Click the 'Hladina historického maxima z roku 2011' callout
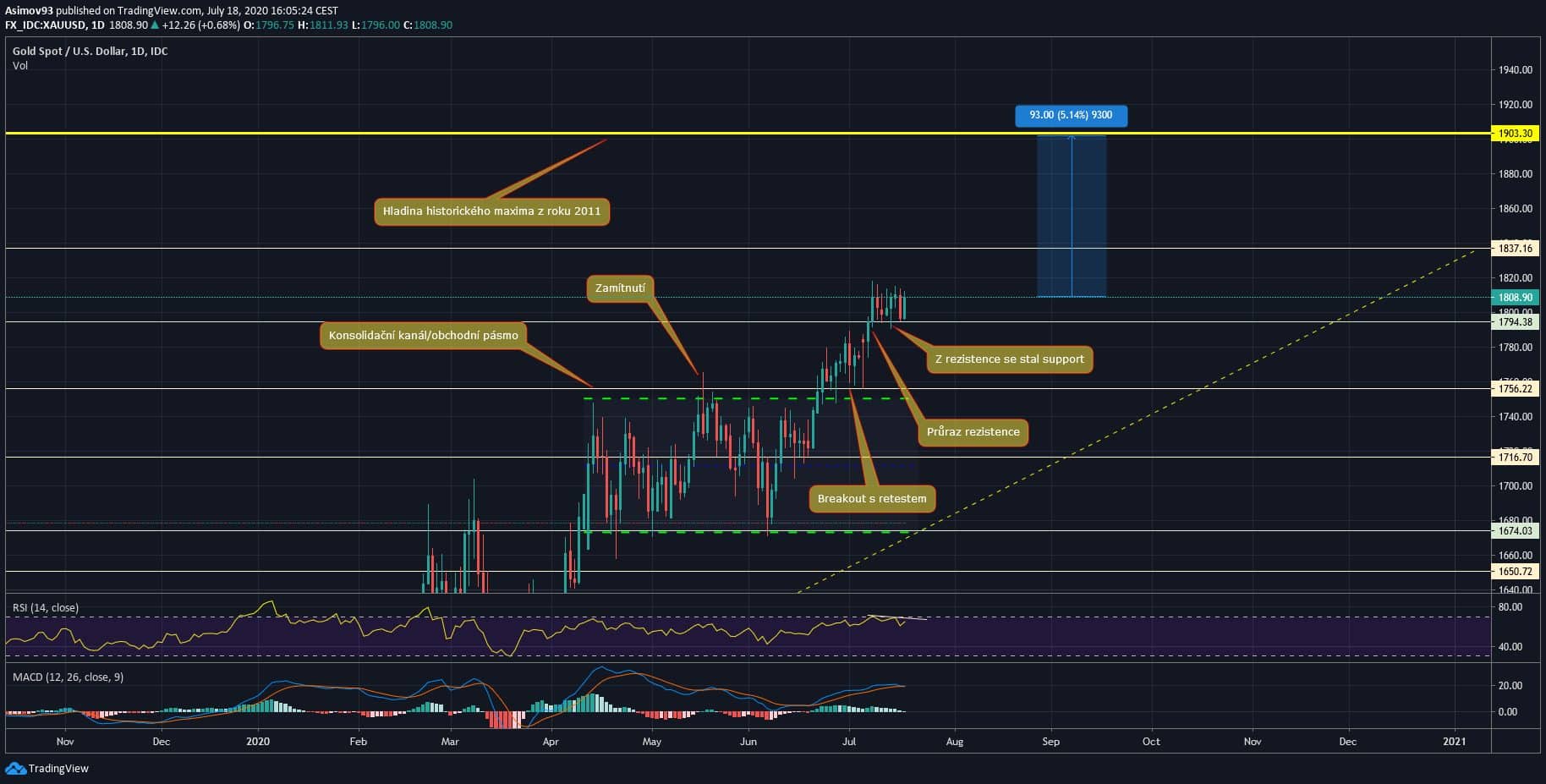 tap(491, 211)
